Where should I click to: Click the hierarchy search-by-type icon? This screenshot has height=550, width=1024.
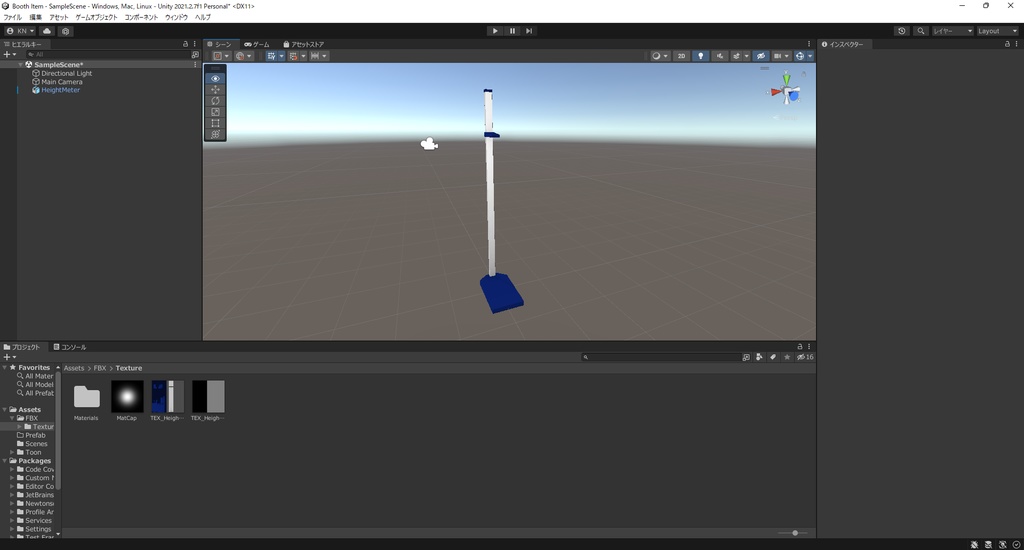pos(195,55)
